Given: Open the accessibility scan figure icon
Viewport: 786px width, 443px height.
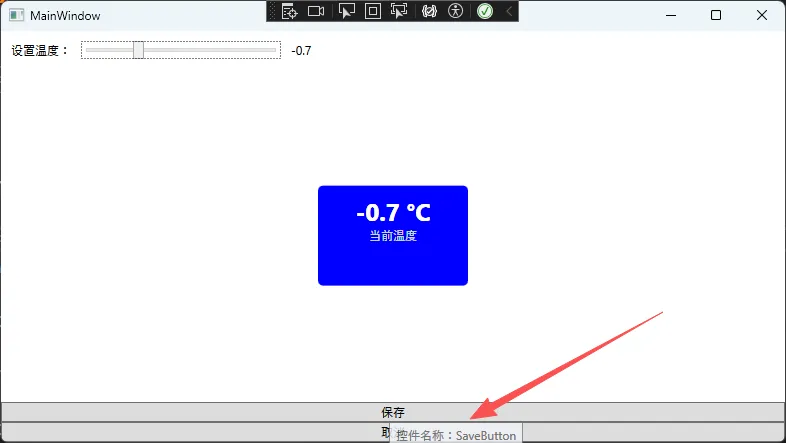Looking at the screenshot, I should [456, 11].
